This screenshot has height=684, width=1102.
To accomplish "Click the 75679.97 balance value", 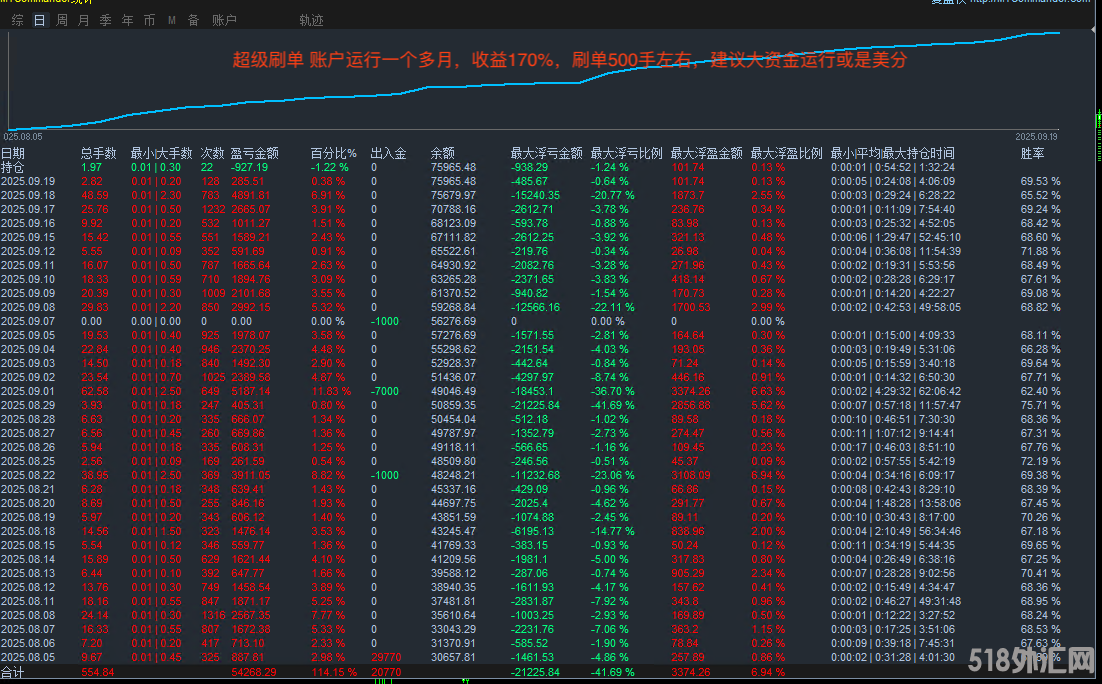I will point(453,195).
